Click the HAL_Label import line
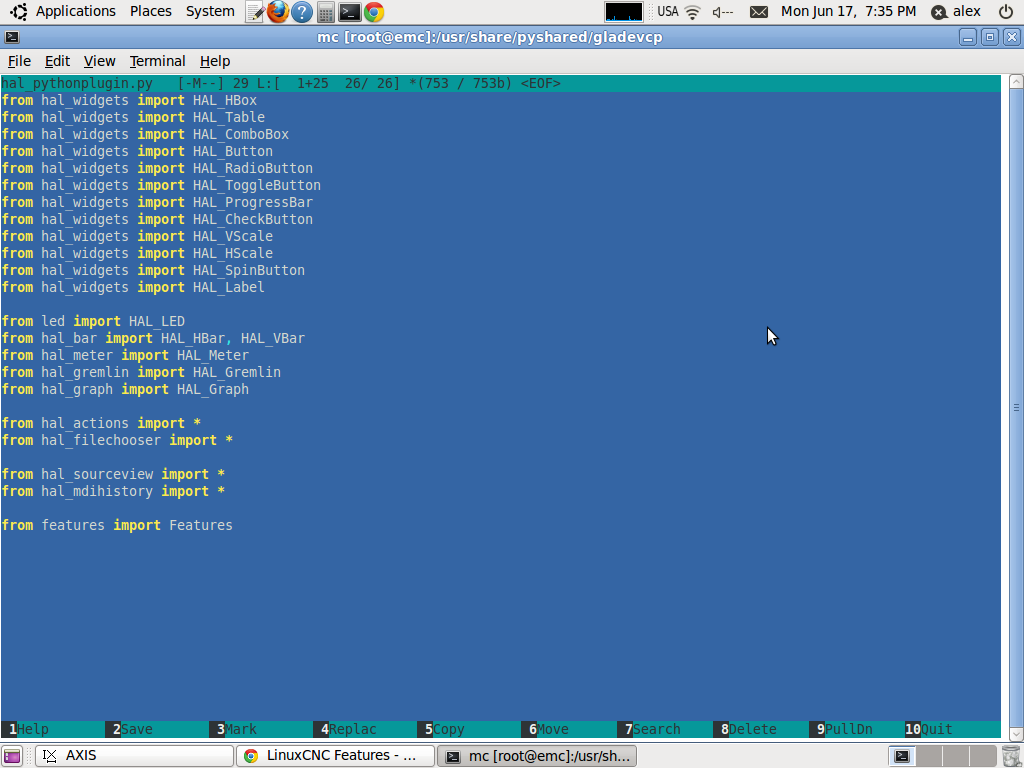This screenshot has height=768, width=1024. 133,287
